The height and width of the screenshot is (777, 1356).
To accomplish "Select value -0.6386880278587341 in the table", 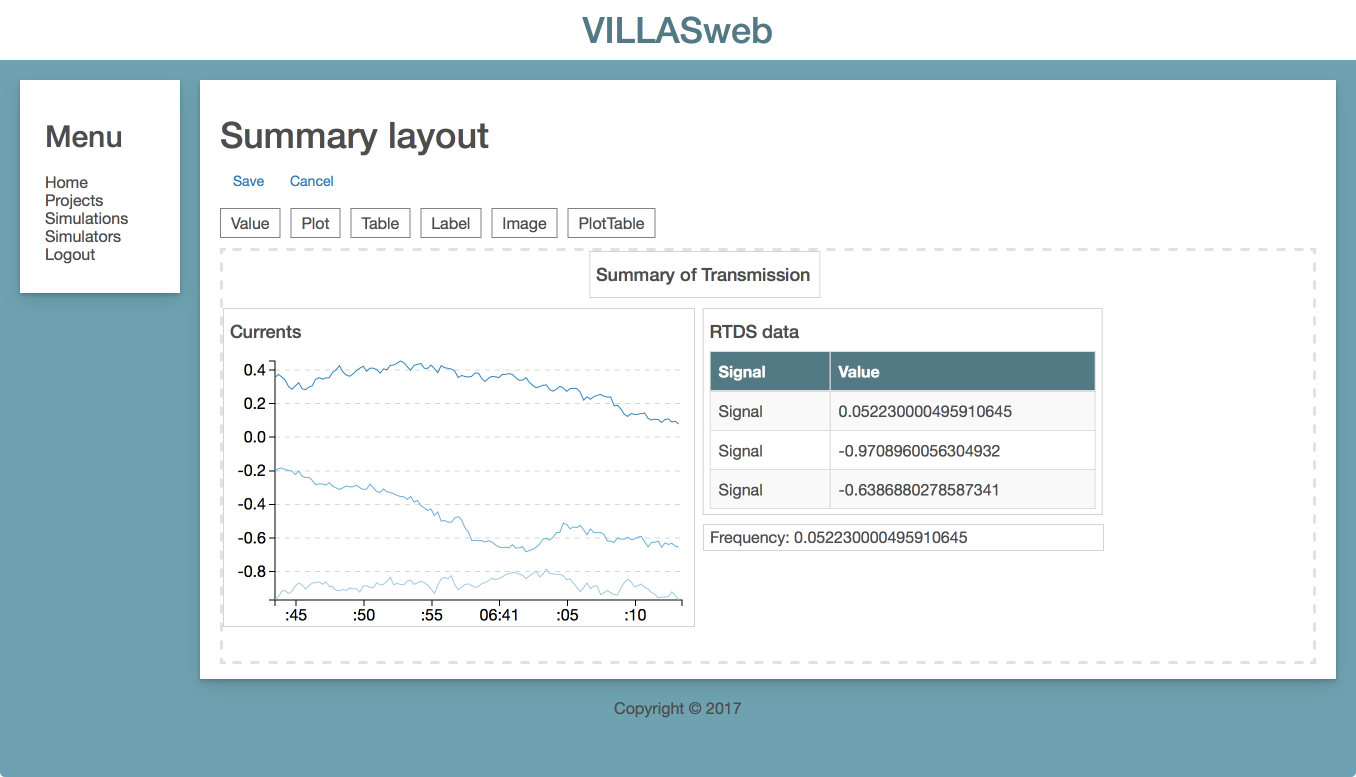I will (962, 490).
